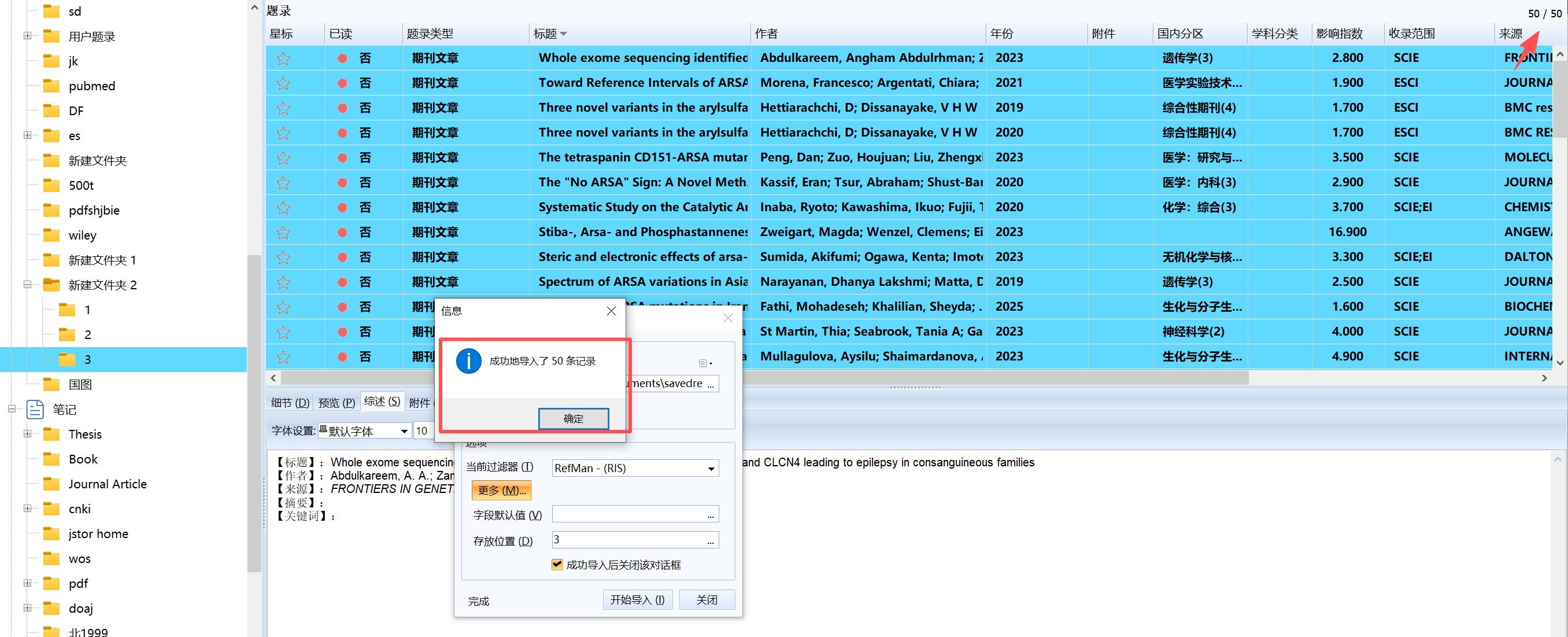This screenshot has width=1568, height=637.
Task: Click the list horizontal scrollbar thumb
Action: (x=764, y=378)
